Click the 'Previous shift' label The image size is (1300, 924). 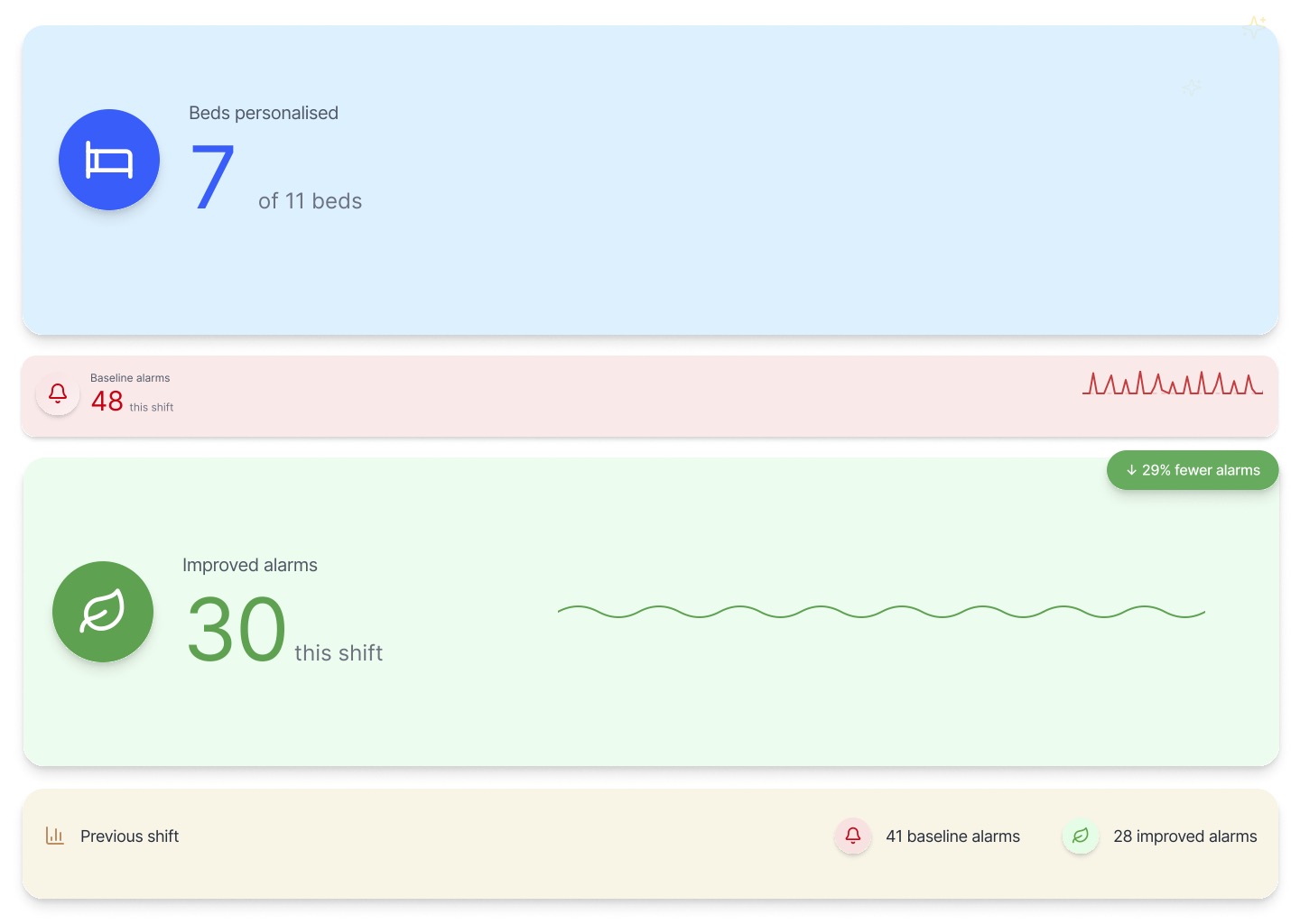coord(130,836)
